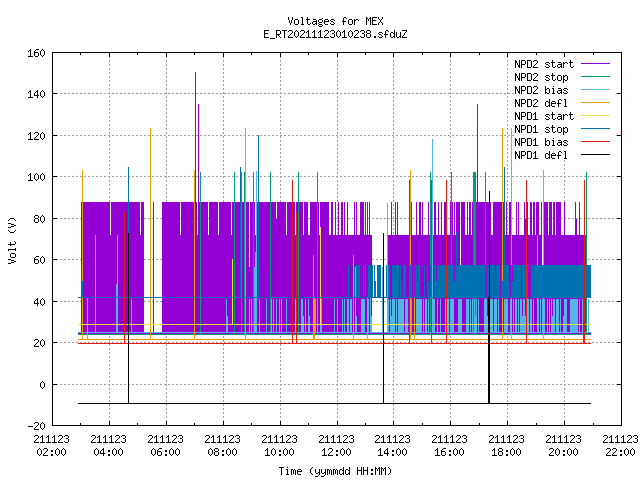
Task: Click the -20 y-axis tick label
Action: click(x=36, y=426)
